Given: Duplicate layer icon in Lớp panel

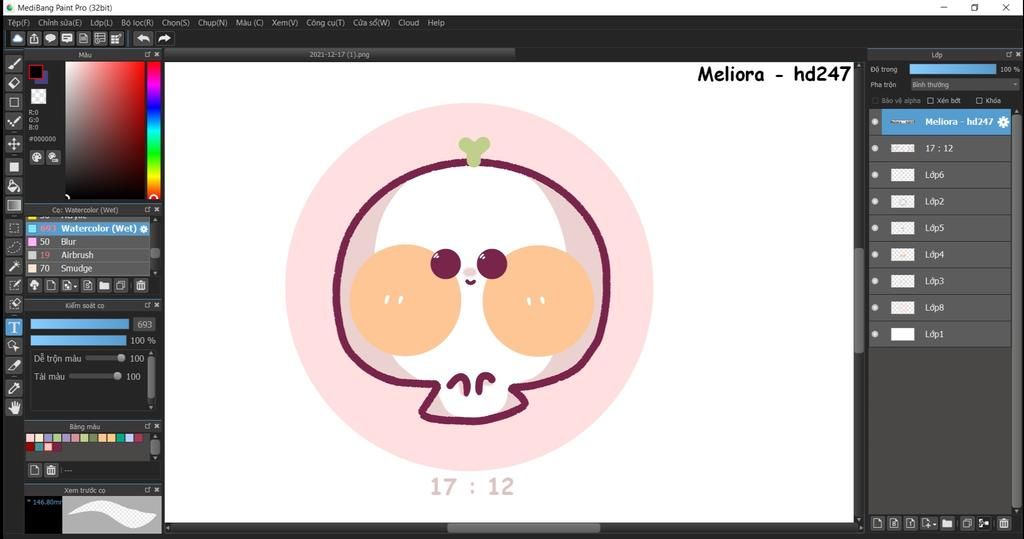Looking at the screenshot, I should coord(967,523).
